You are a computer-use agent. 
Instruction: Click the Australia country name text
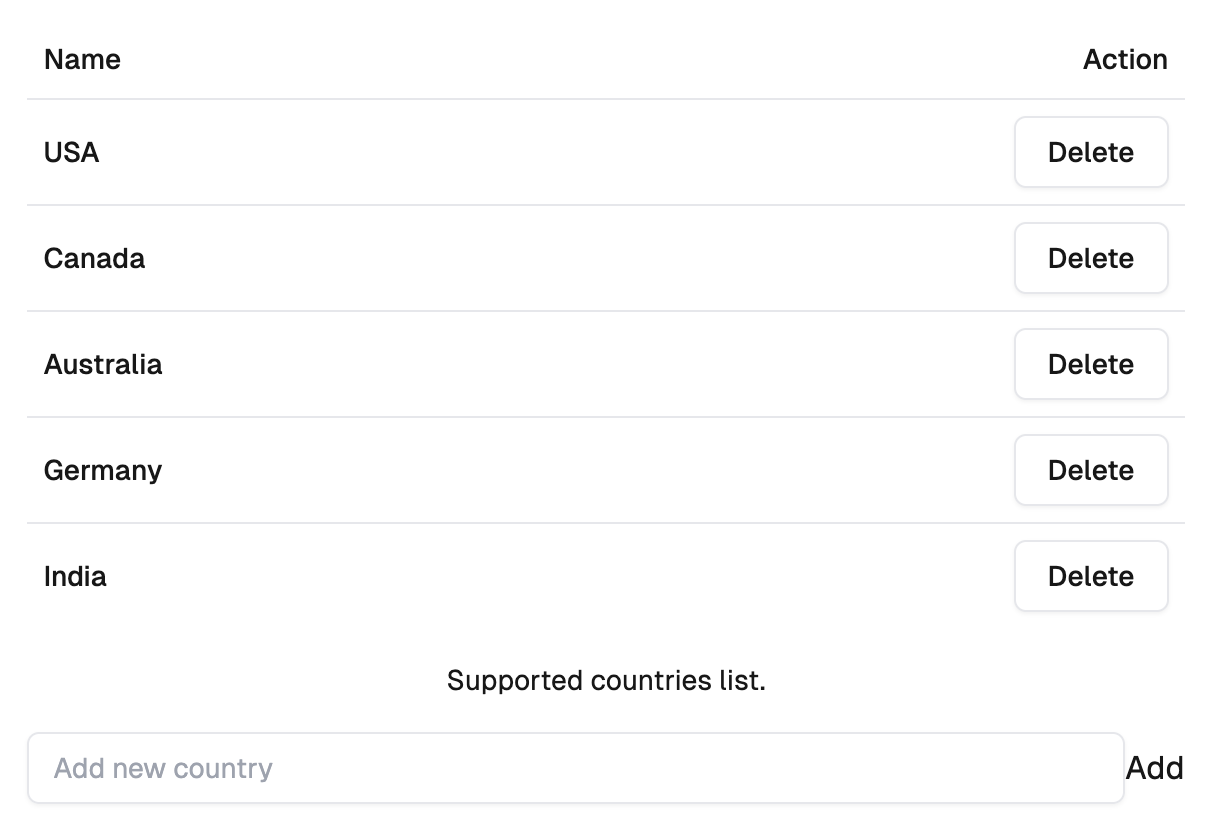point(103,364)
